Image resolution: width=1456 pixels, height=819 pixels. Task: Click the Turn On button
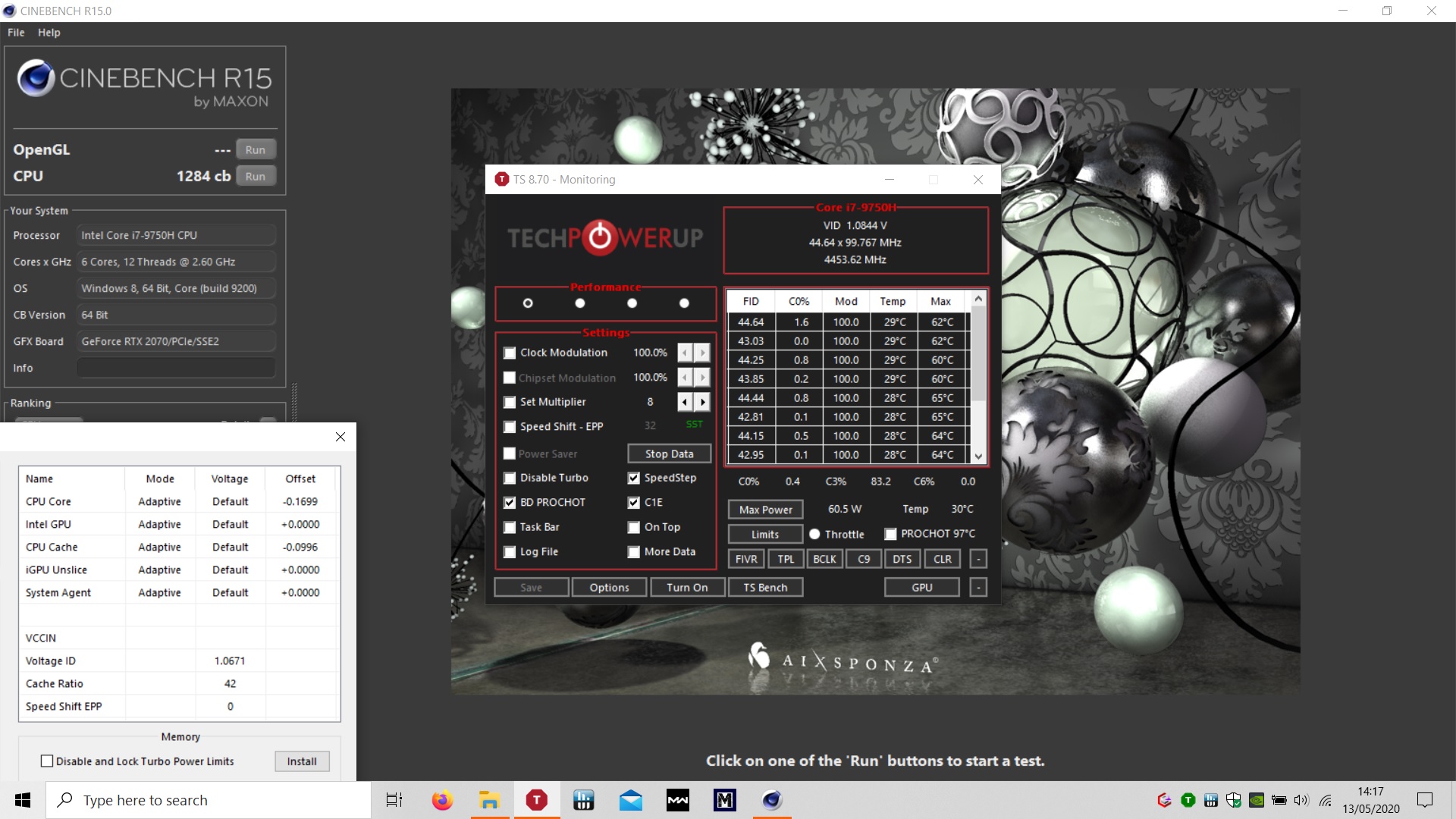click(687, 587)
